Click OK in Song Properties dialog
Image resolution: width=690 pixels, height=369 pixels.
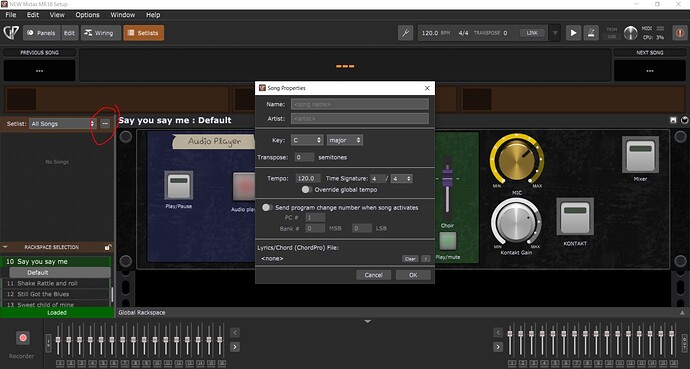point(413,275)
